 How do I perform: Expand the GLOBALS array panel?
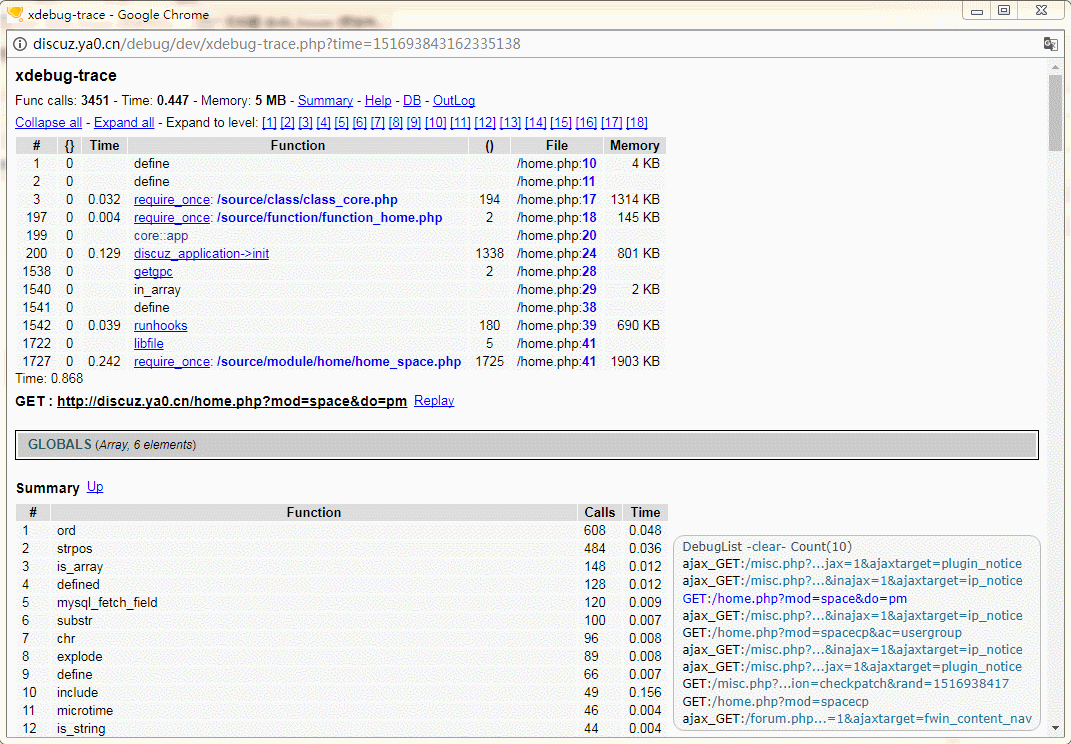pos(527,445)
